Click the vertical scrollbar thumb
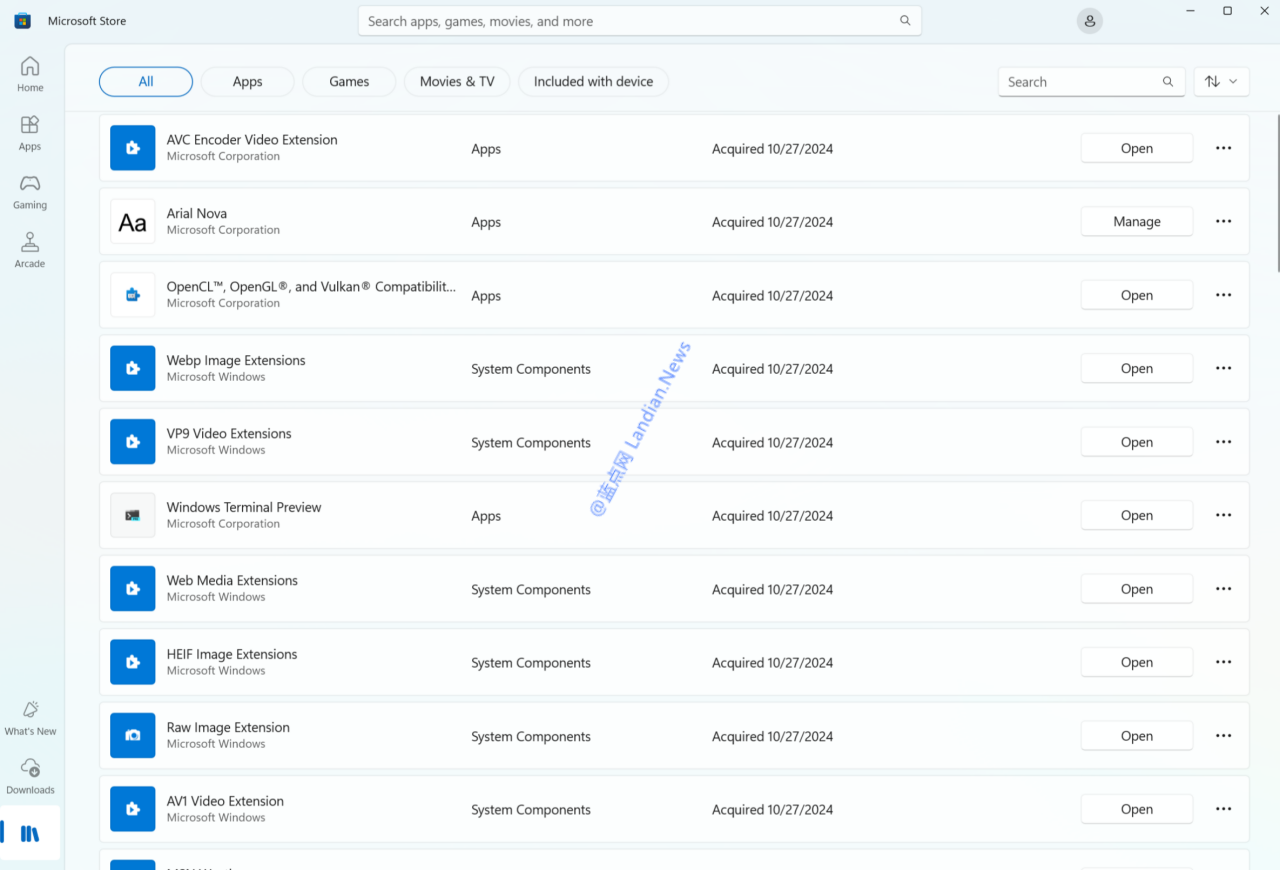The height and width of the screenshot is (870, 1280). [x=1276, y=195]
